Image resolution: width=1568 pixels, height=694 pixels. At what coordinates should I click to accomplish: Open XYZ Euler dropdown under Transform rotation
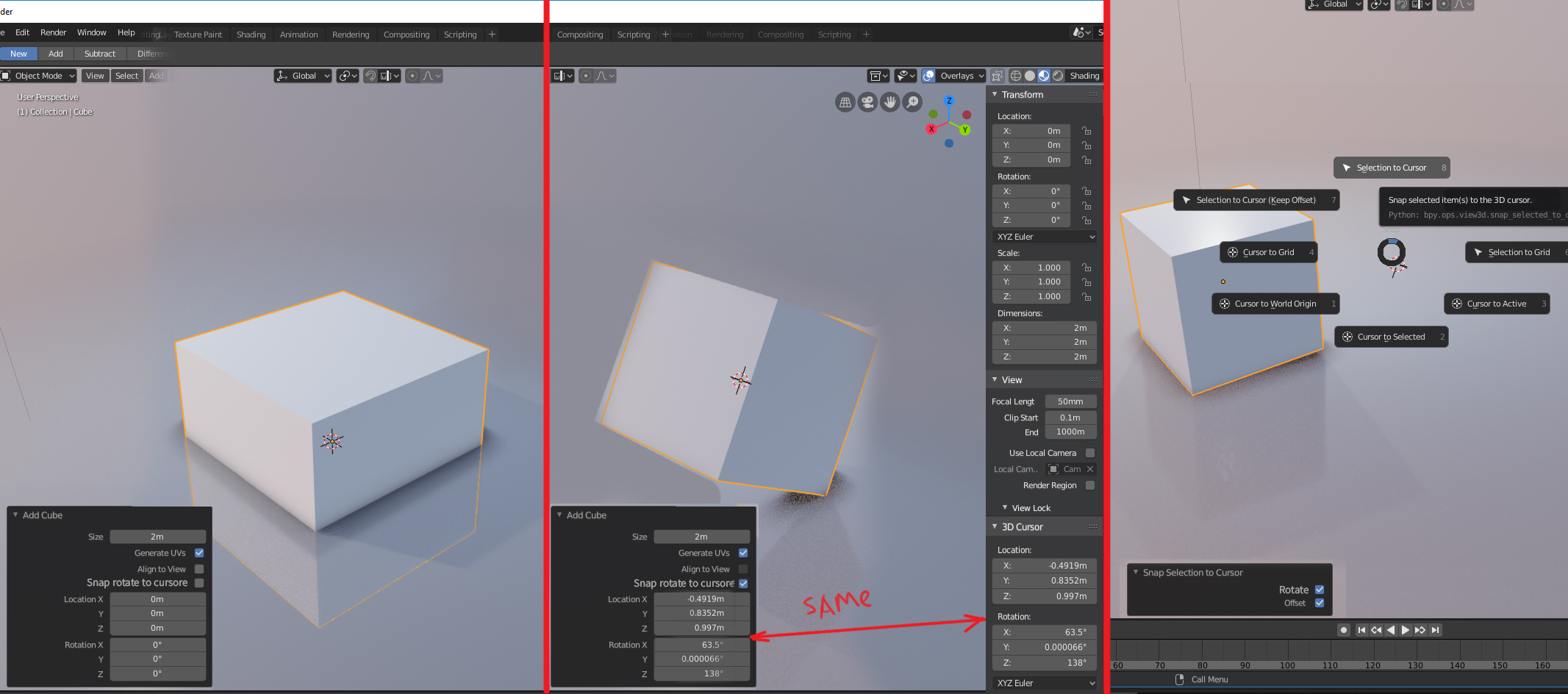coord(1045,237)
